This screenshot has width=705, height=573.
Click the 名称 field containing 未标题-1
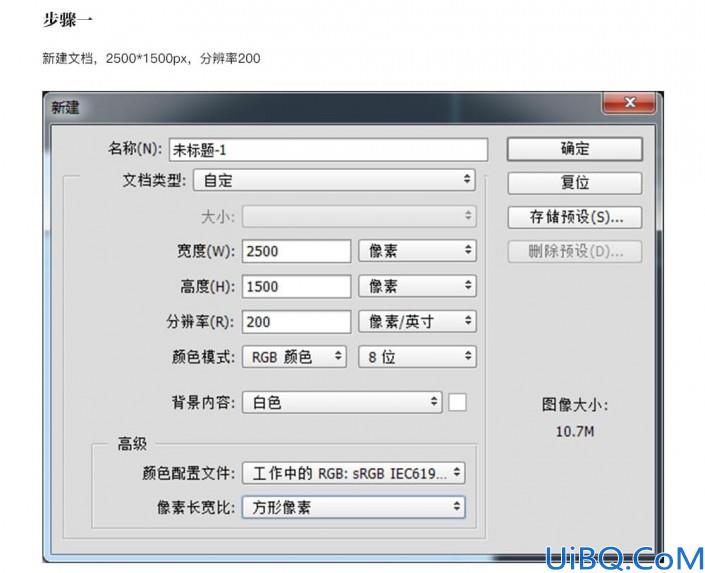328,150
